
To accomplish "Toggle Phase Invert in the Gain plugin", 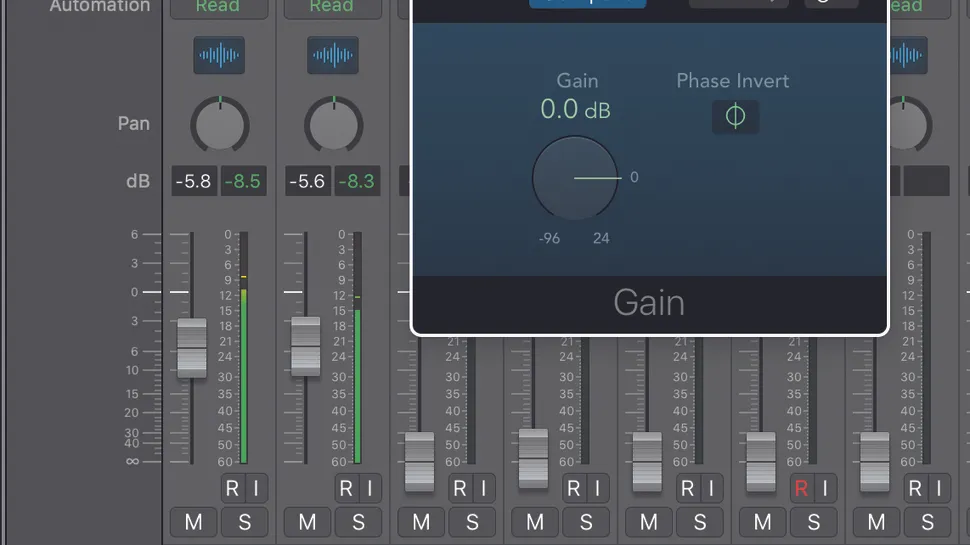I will [735, 116].
